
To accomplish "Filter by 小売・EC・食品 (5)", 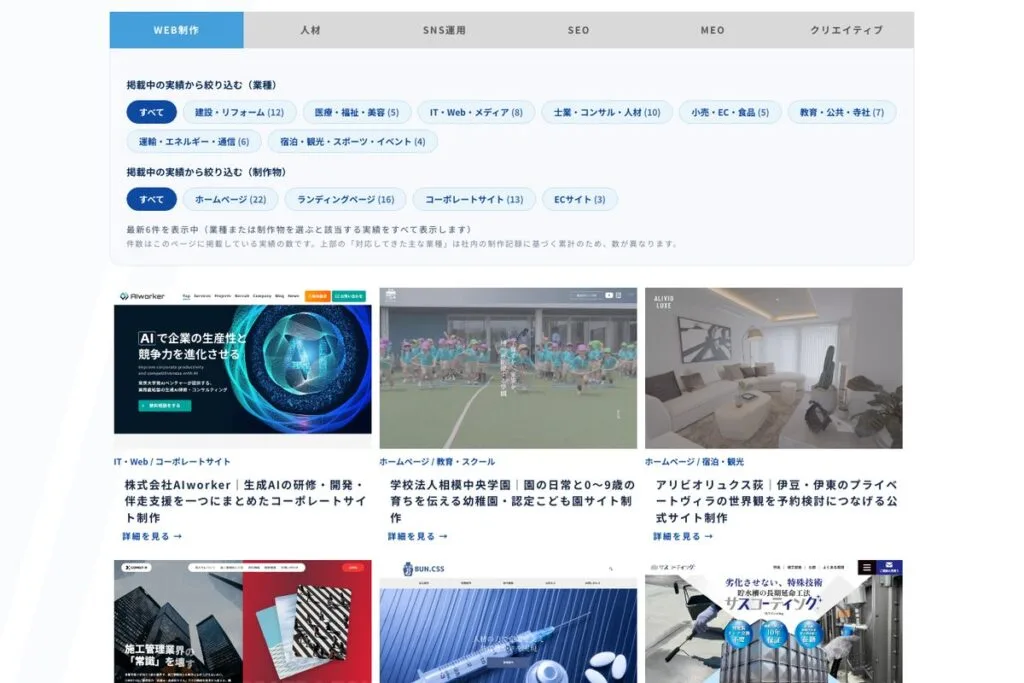I will pos(730,112).
